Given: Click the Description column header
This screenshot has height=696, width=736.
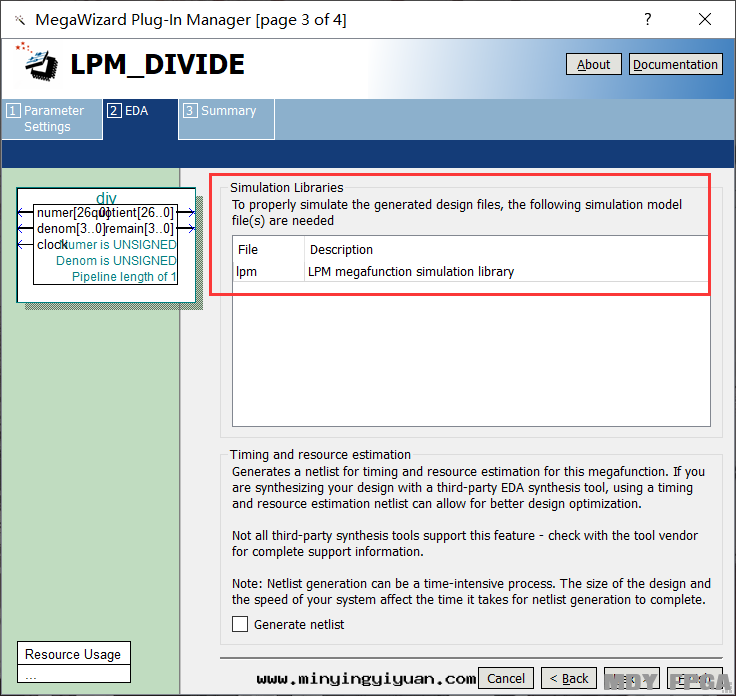Looking at the screenshot, I should tap(341, 249).
